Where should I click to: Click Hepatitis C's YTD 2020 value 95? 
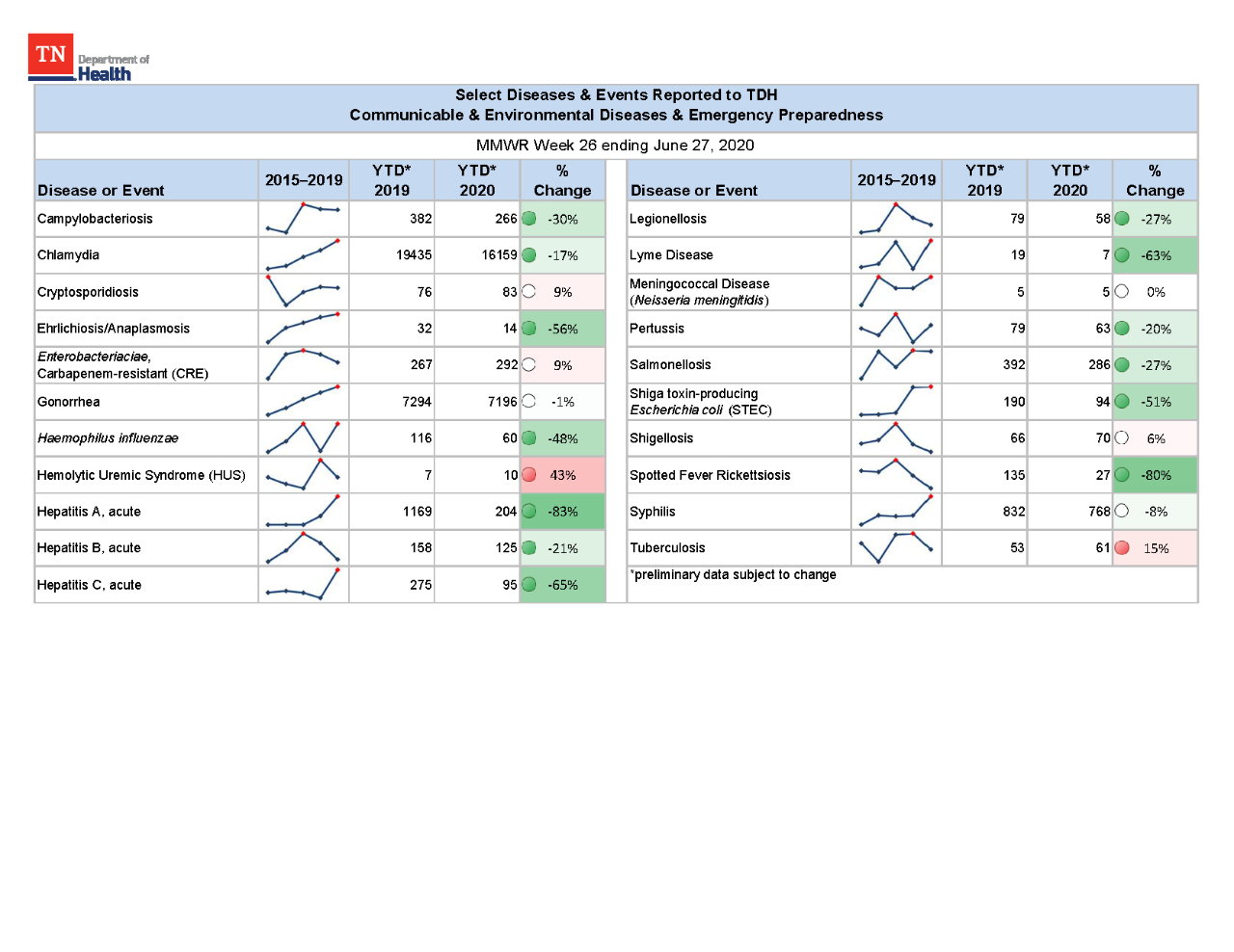pyautogui.click(x=510, y=585)
